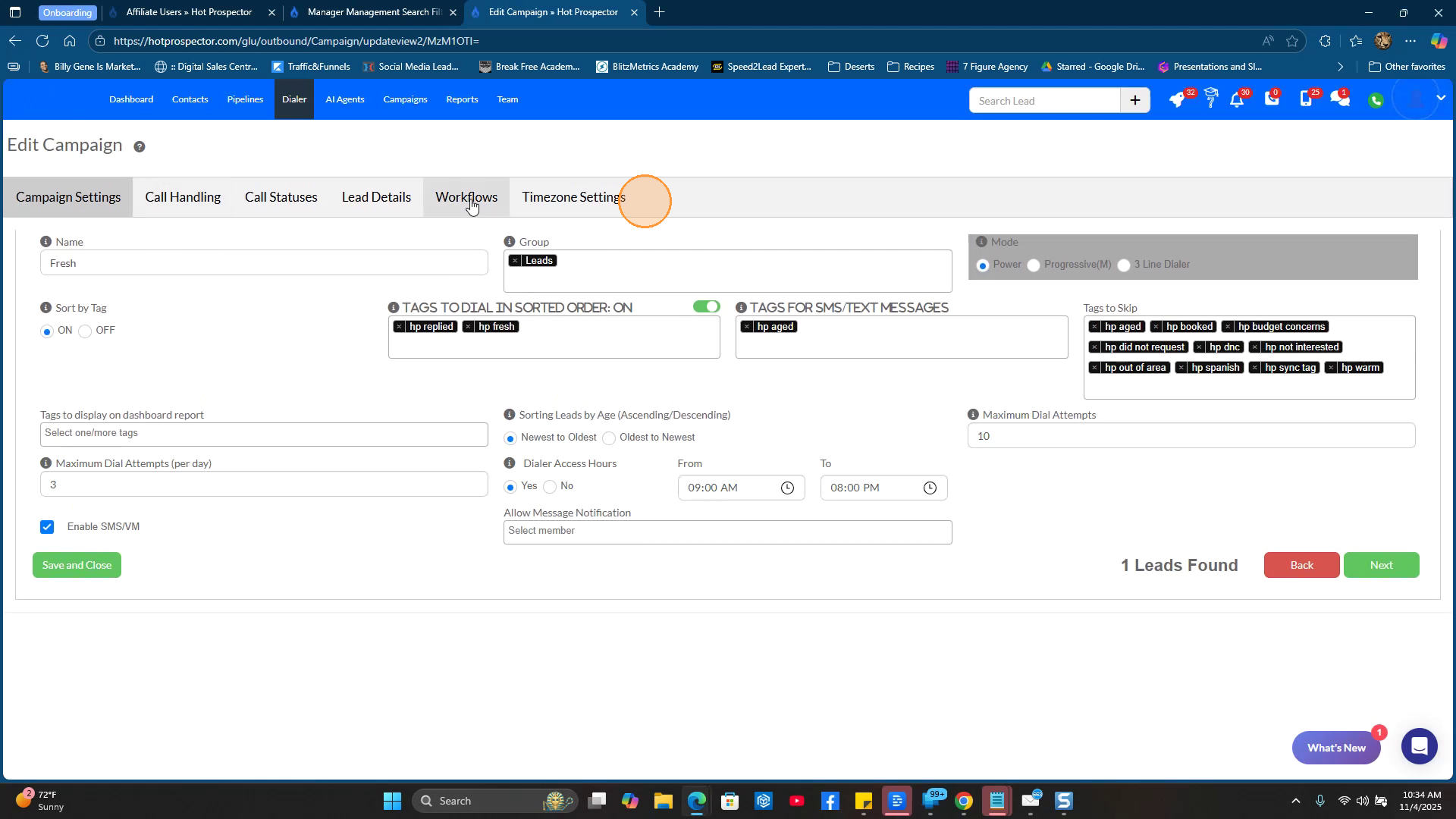Open the bell notifications icon
The image size is (1456, 819).
point(1237,100)
